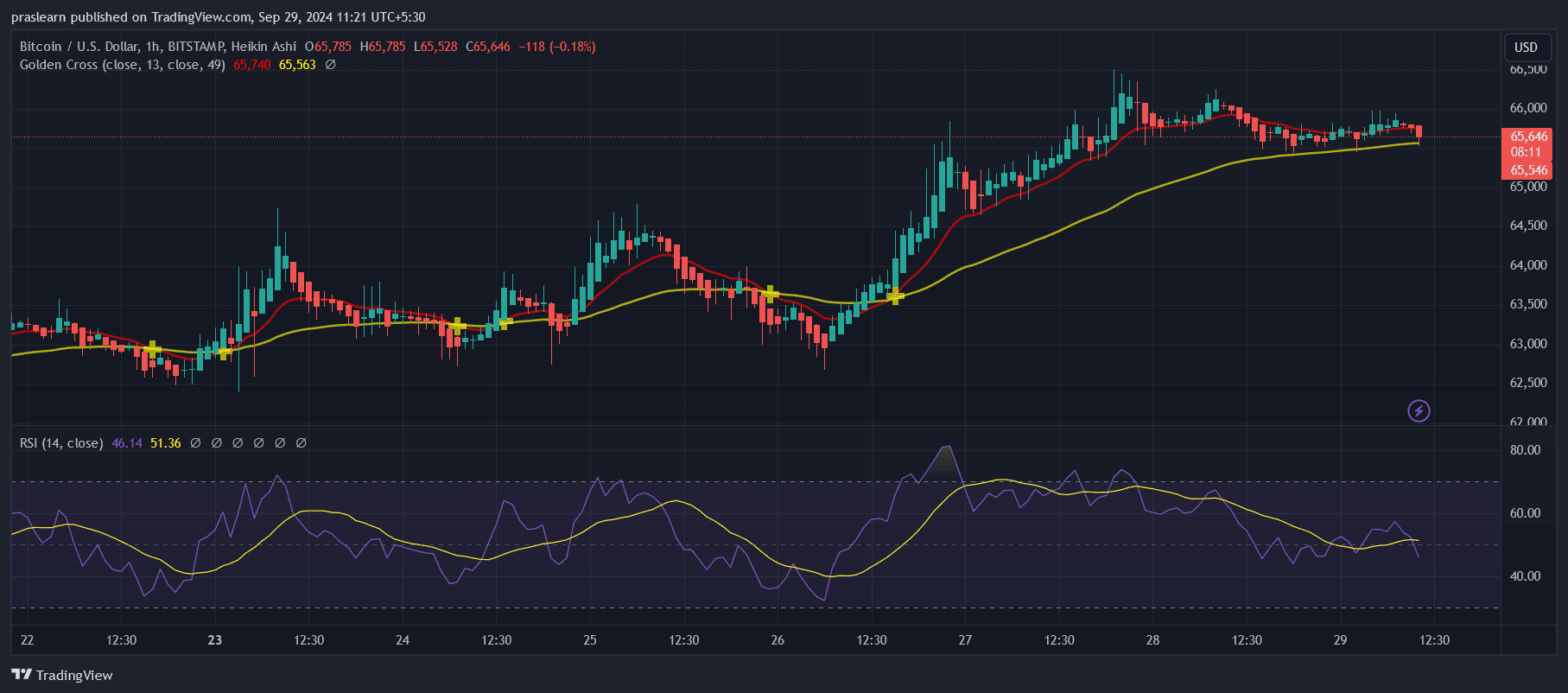
Task: Click the rightmost yellow golden cross marker on chart
Action: point(895,296)
